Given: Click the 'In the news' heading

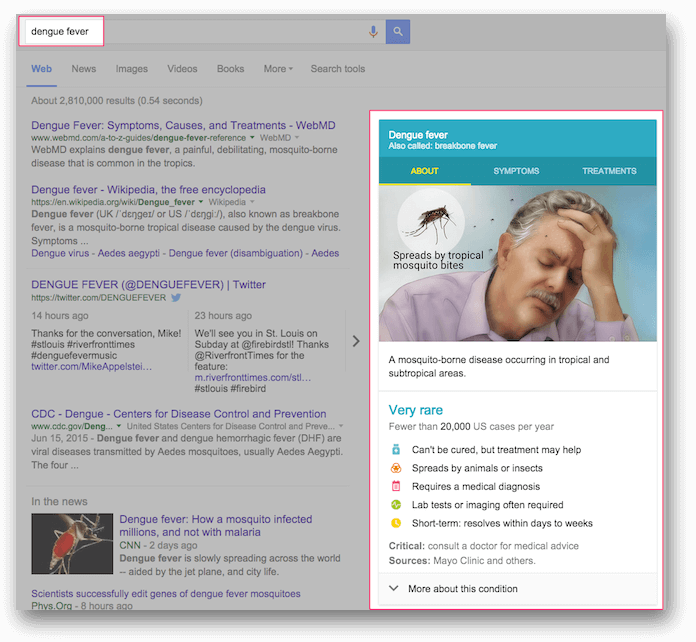Looking at the screenshot, I should [59, 502].
